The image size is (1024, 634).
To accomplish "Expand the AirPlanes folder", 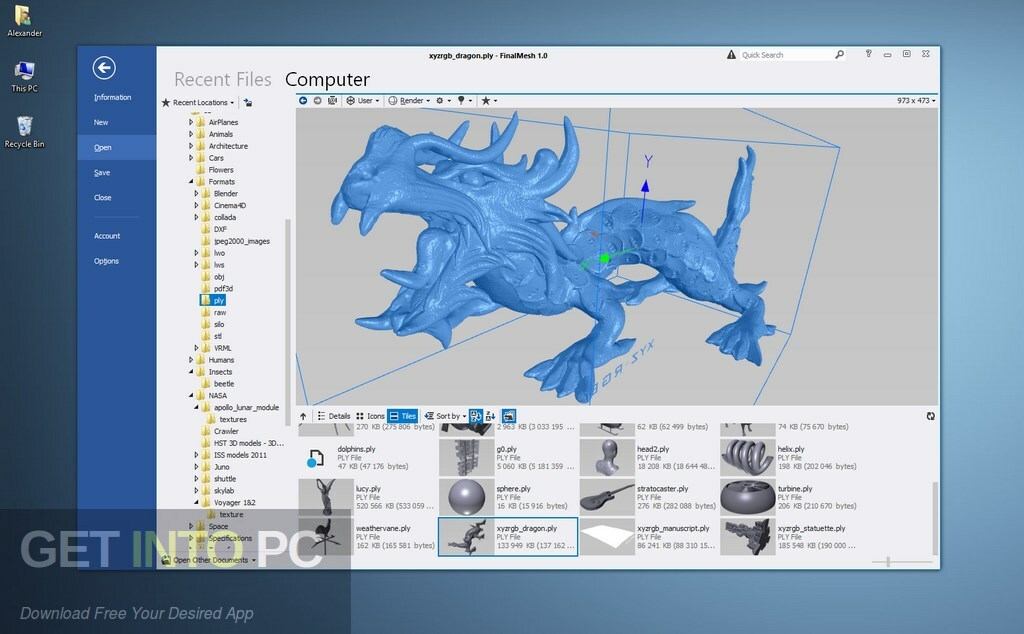I will point(191,122).
